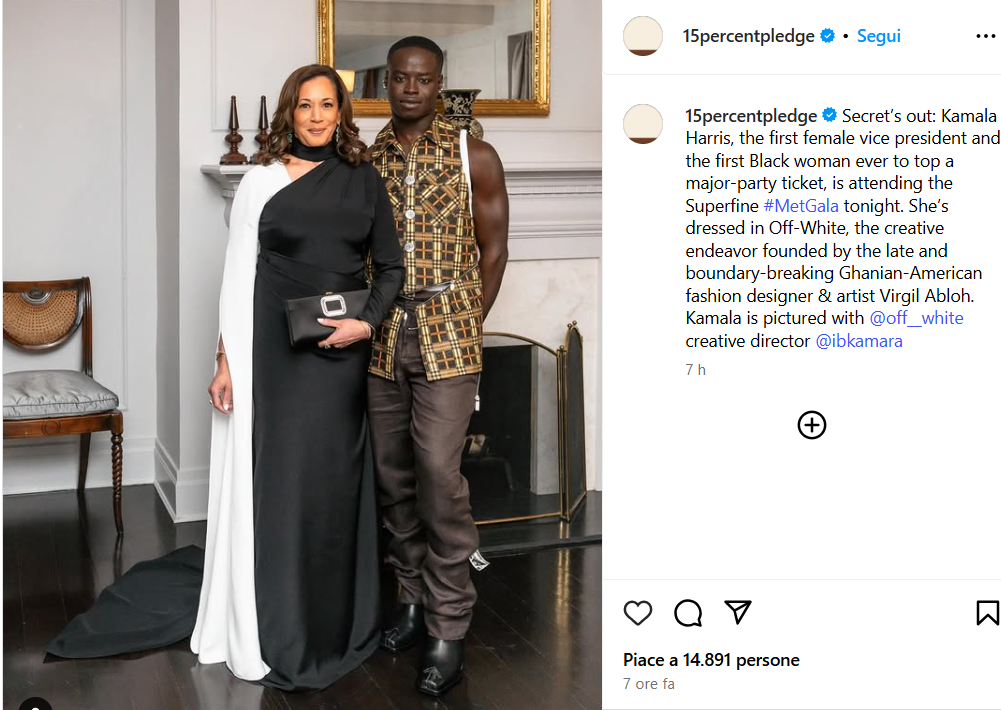Viewport: 1001px width, 710px height.
Task: Click the 7 ore fa timestamp
Action: click(x=649, y=684)
